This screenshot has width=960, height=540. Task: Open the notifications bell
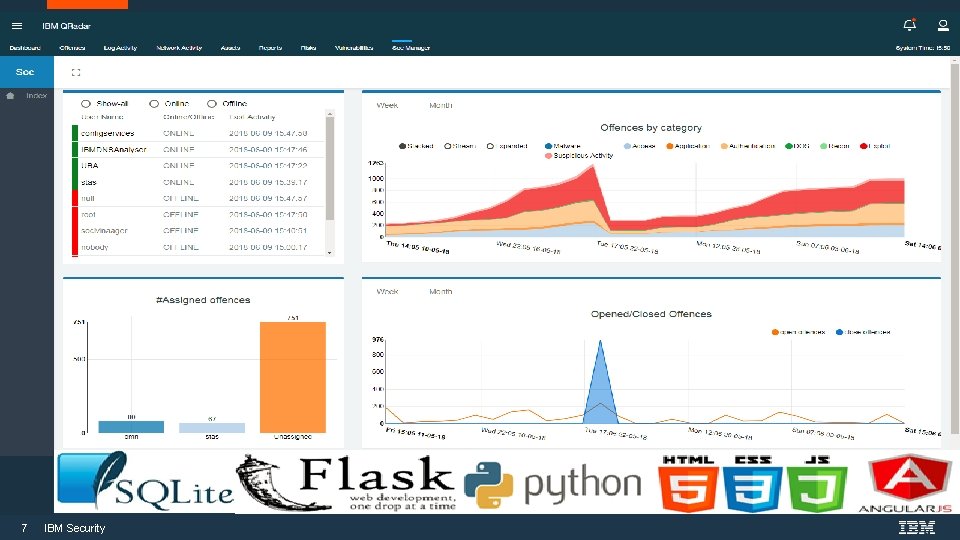point(909,25)
